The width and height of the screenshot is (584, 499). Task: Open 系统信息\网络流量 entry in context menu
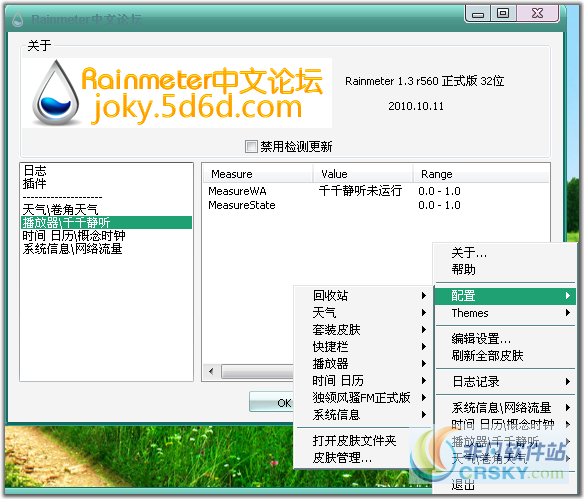click(505, 408)
